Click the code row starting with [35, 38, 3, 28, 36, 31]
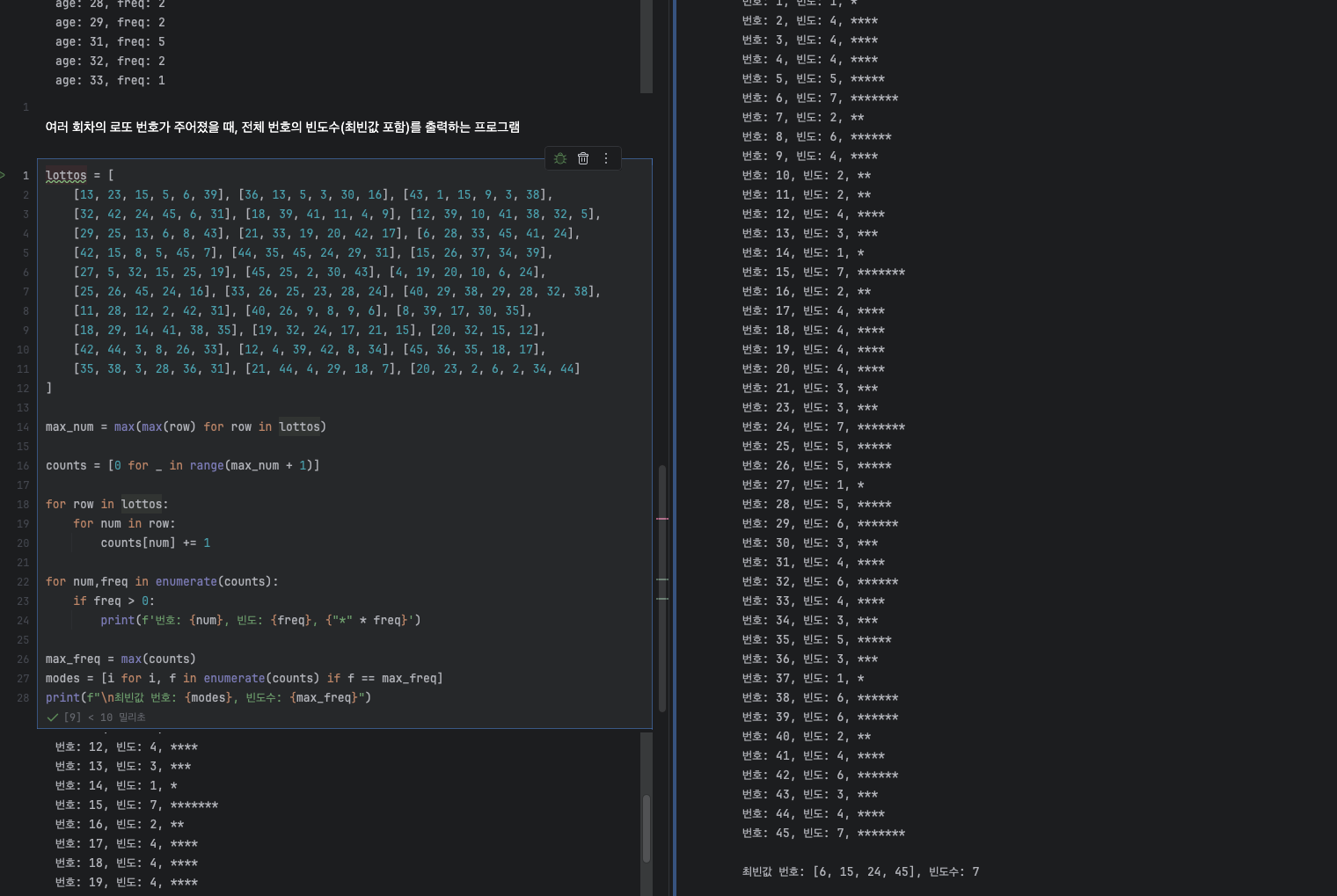 tap(327, 368)
